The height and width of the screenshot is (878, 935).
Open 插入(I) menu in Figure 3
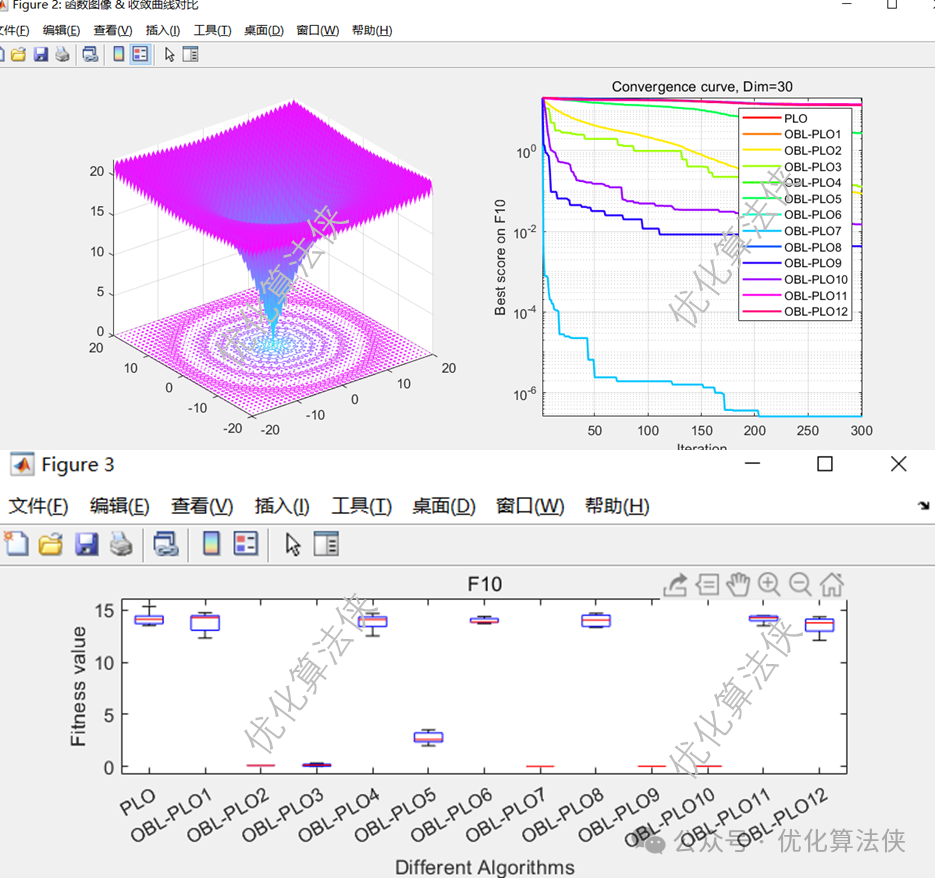tap(281, 506)
